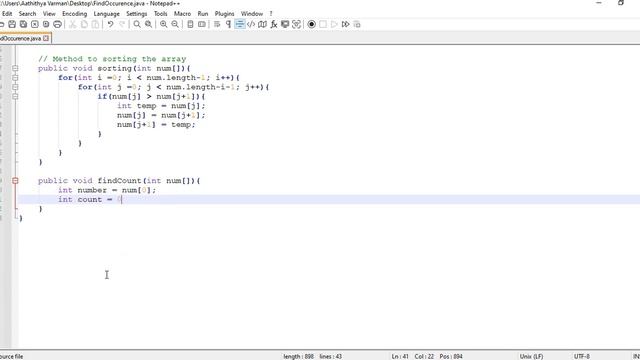Undo the last edit
The width and height of the screenshot is (640, 360).
click(x=110, y=24)
